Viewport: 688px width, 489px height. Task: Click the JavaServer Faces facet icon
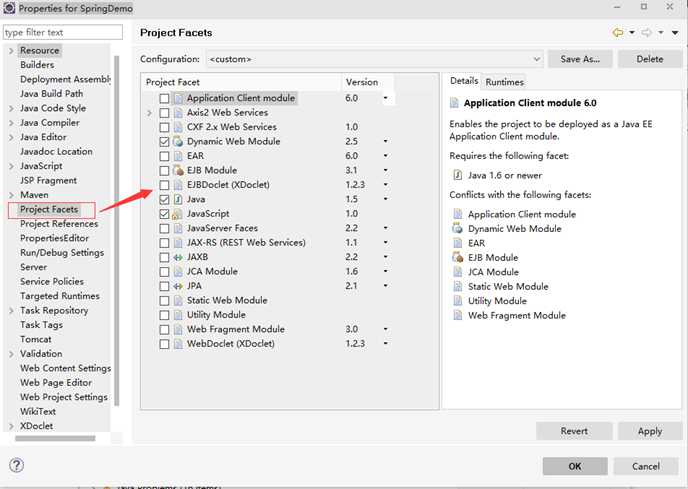178,228
